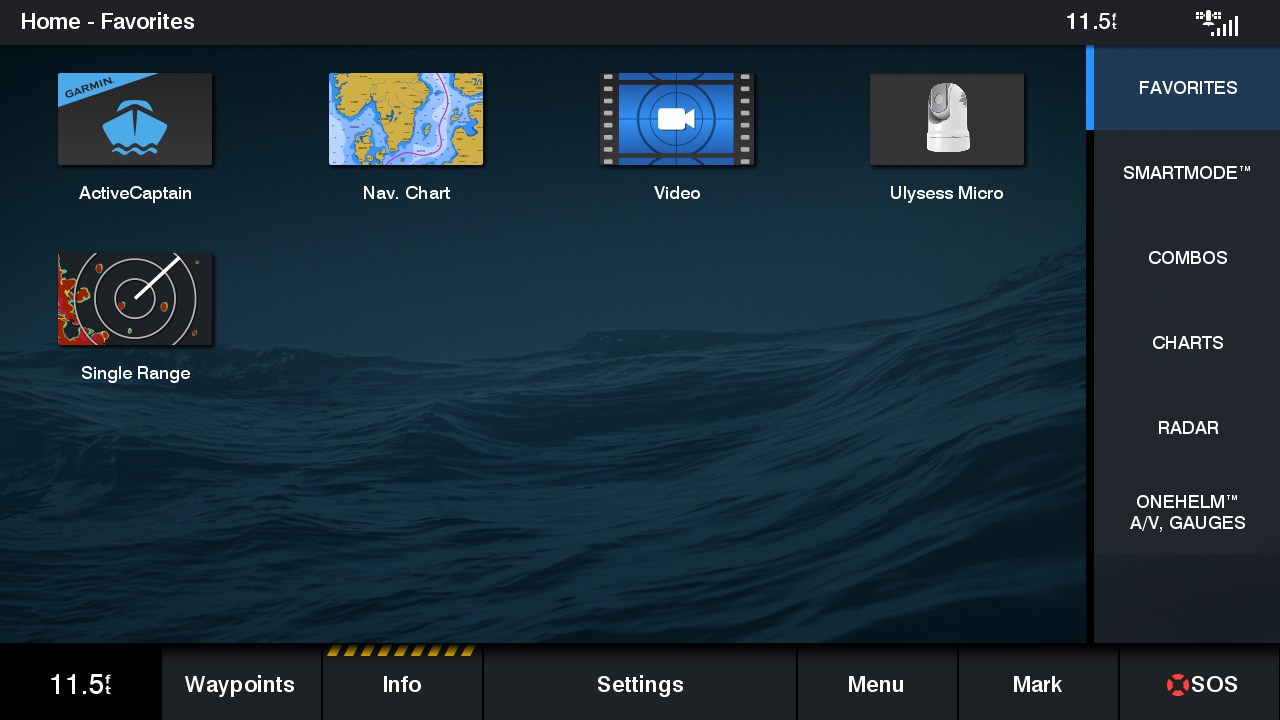The height and width of the screenshot is (720, 1280).
Task: Select the OneHelm A/V, Gauges tab
Action: click(x=1187, y=513)
